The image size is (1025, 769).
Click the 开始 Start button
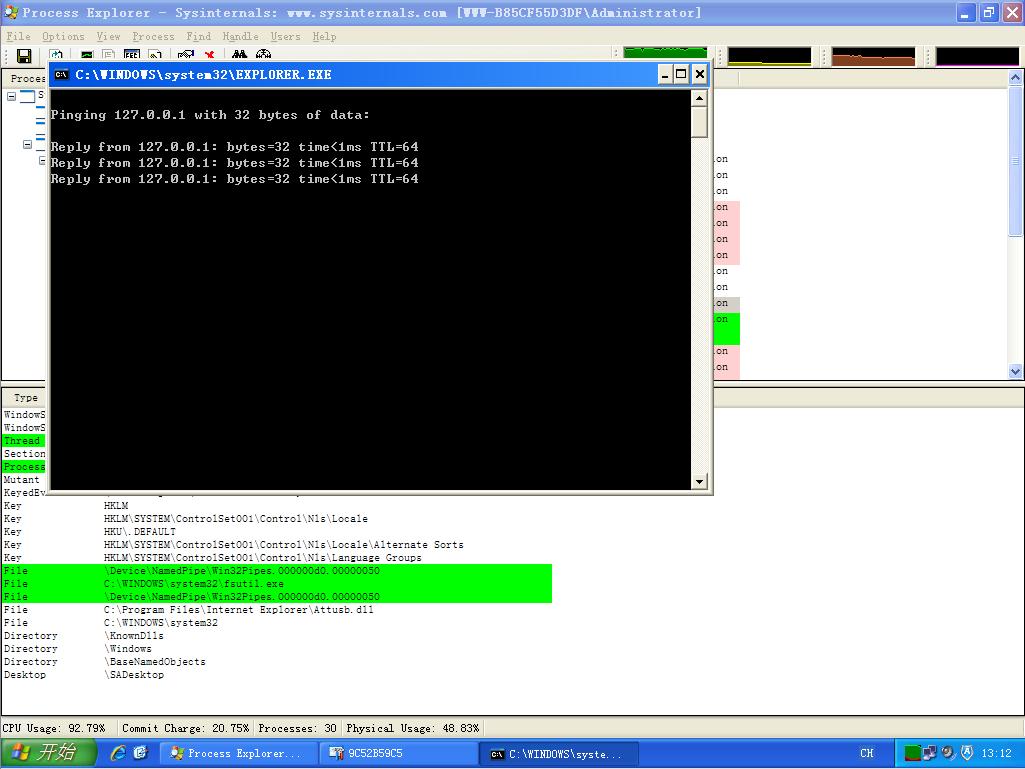coord(49,753)
